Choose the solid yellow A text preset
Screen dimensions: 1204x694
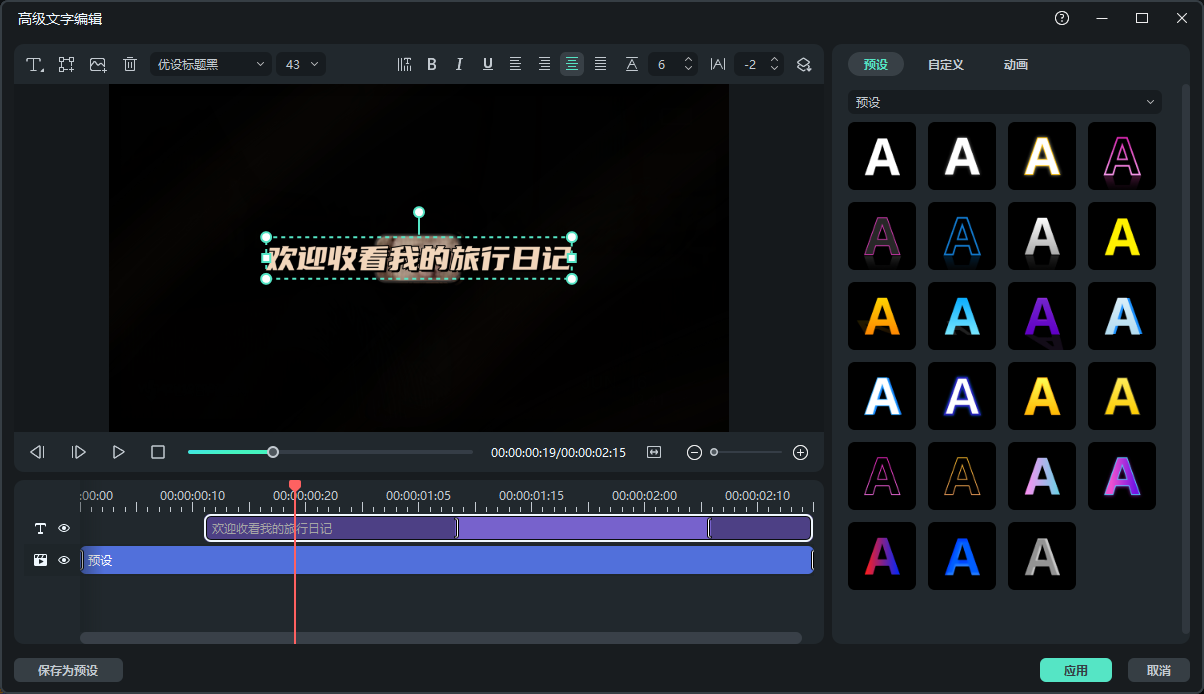point(1121,236)
